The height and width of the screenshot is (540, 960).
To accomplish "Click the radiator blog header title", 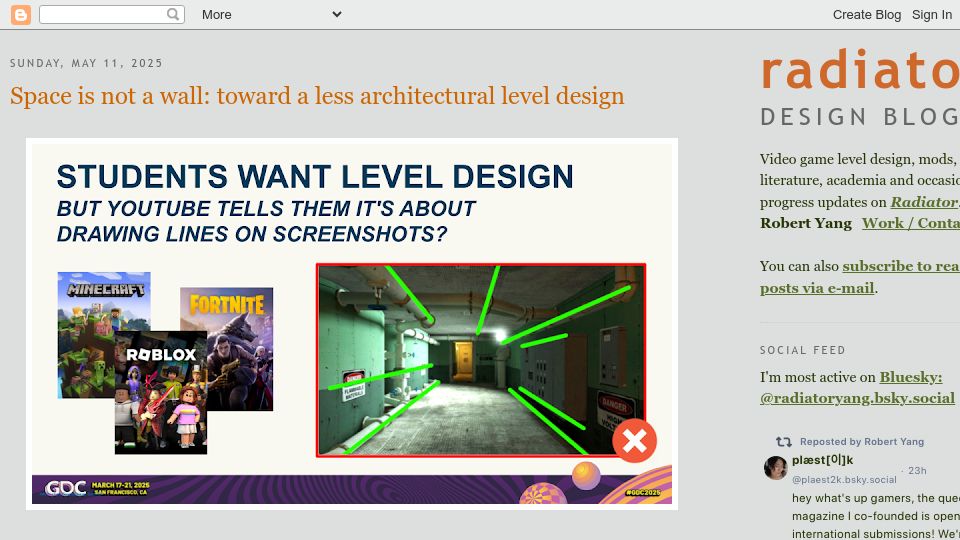I will tap(860, 70).
